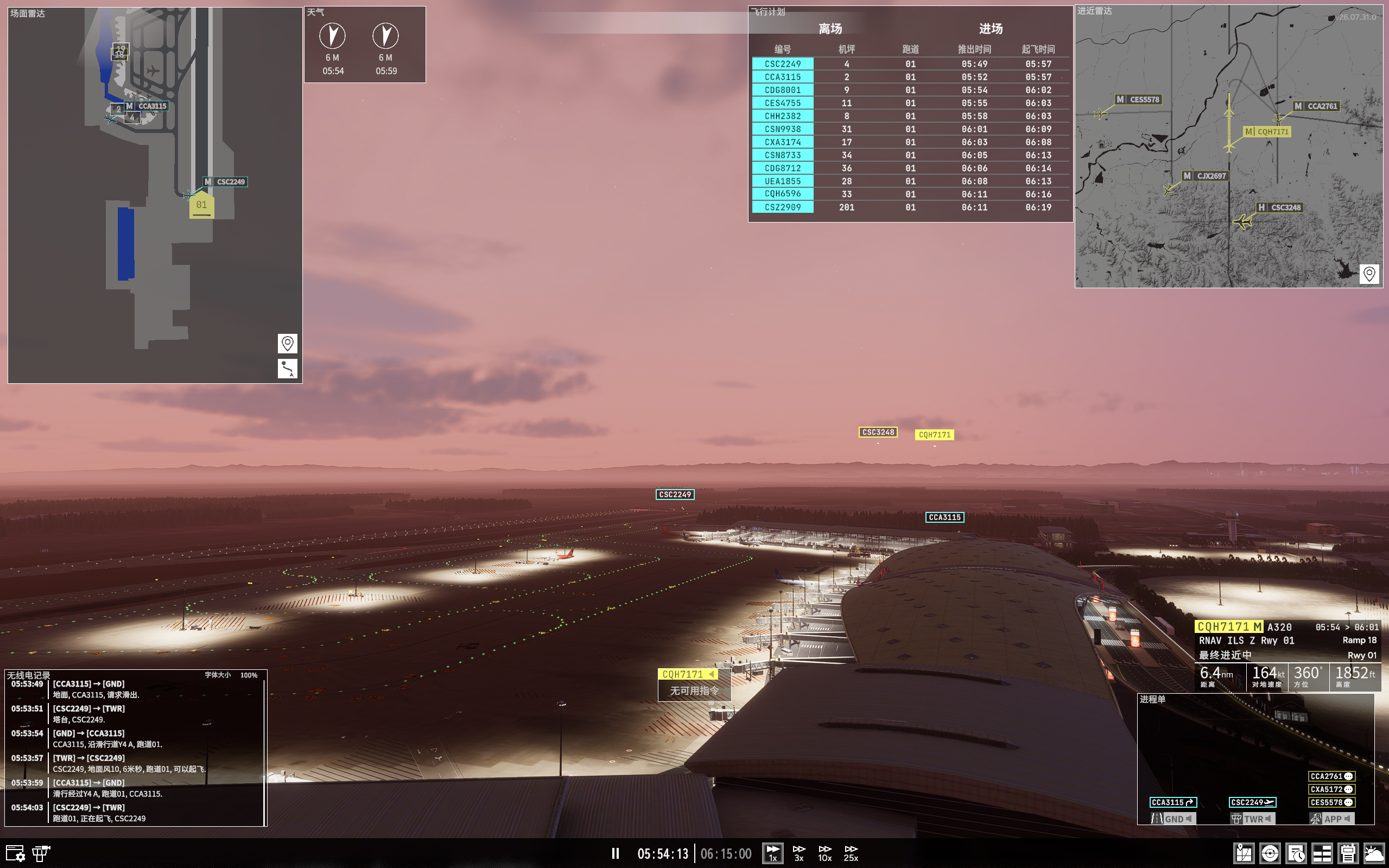Toggle the weather panel icon
The image size is (1389, 868).
click(x=1374, y=854)
